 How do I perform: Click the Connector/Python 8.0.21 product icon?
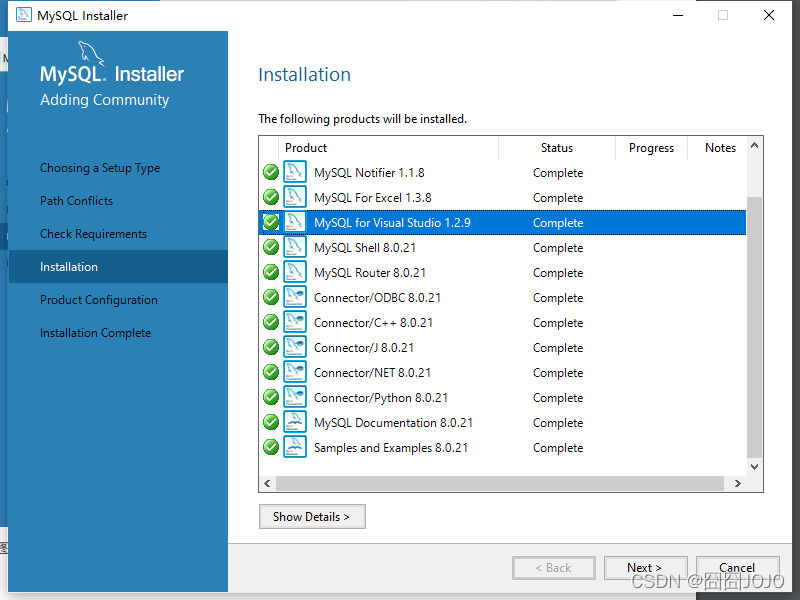(295, 397)
